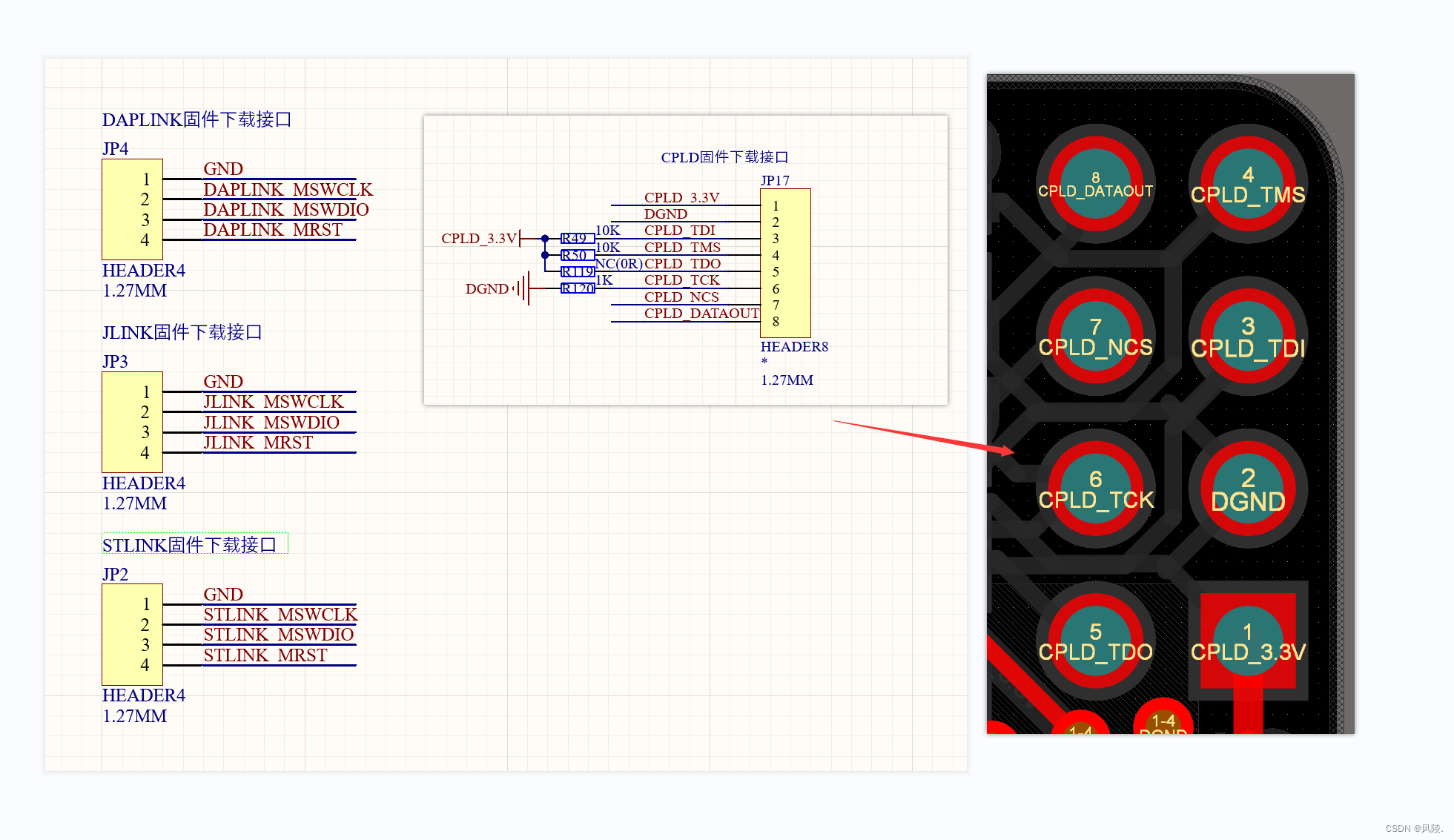Select the CPLD_TMS net label in schematic
Viewport: 1454px width, 840px height.
(682, 248)
